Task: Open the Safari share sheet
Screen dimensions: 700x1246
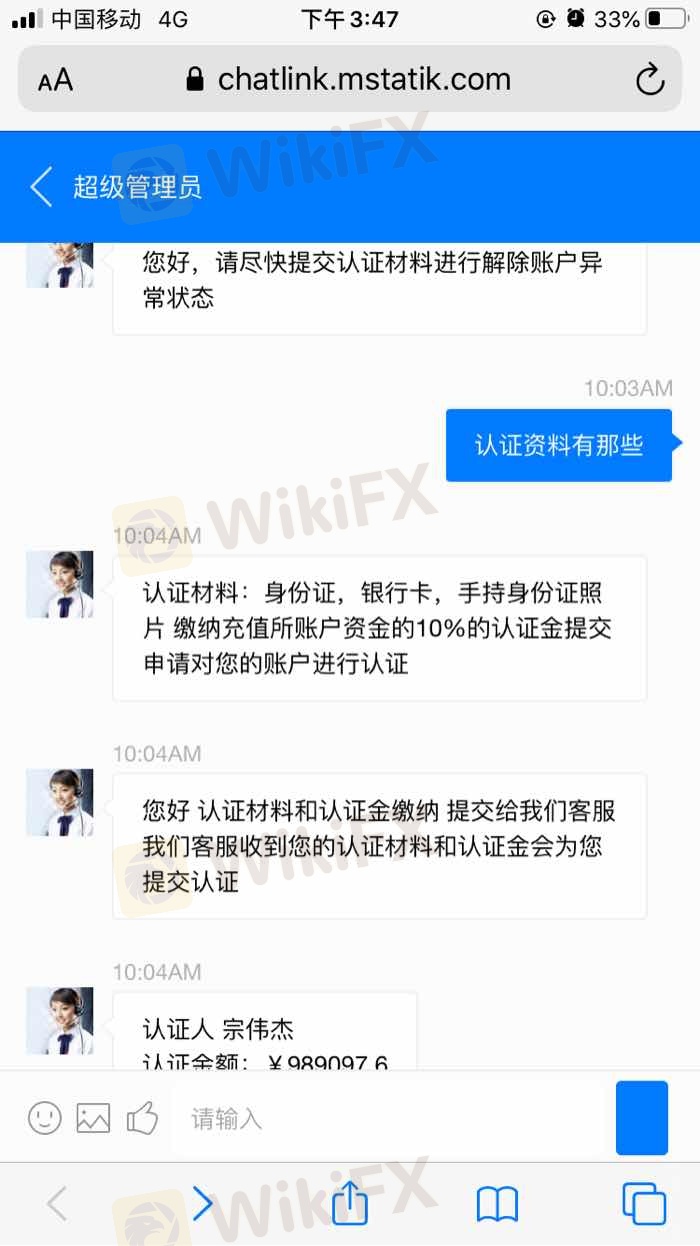Action: point(349,1203)
